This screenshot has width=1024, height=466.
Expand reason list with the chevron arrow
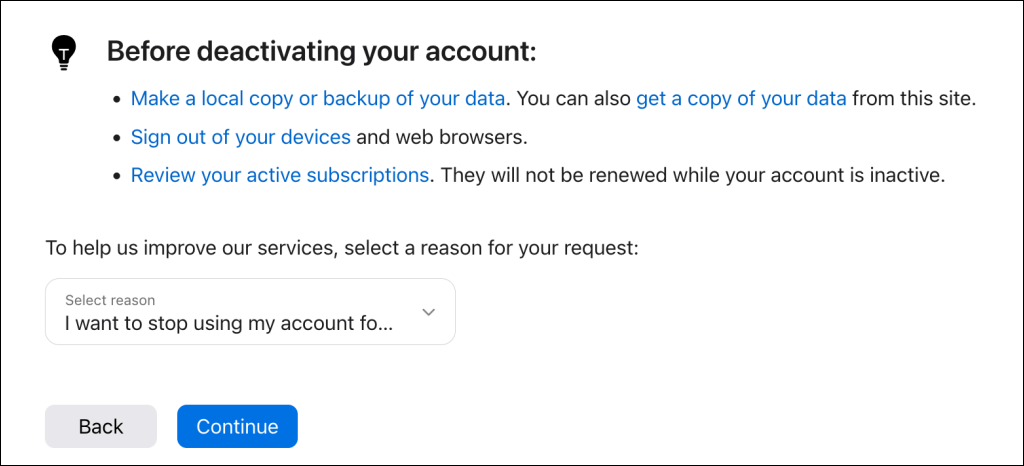[428, 312]
